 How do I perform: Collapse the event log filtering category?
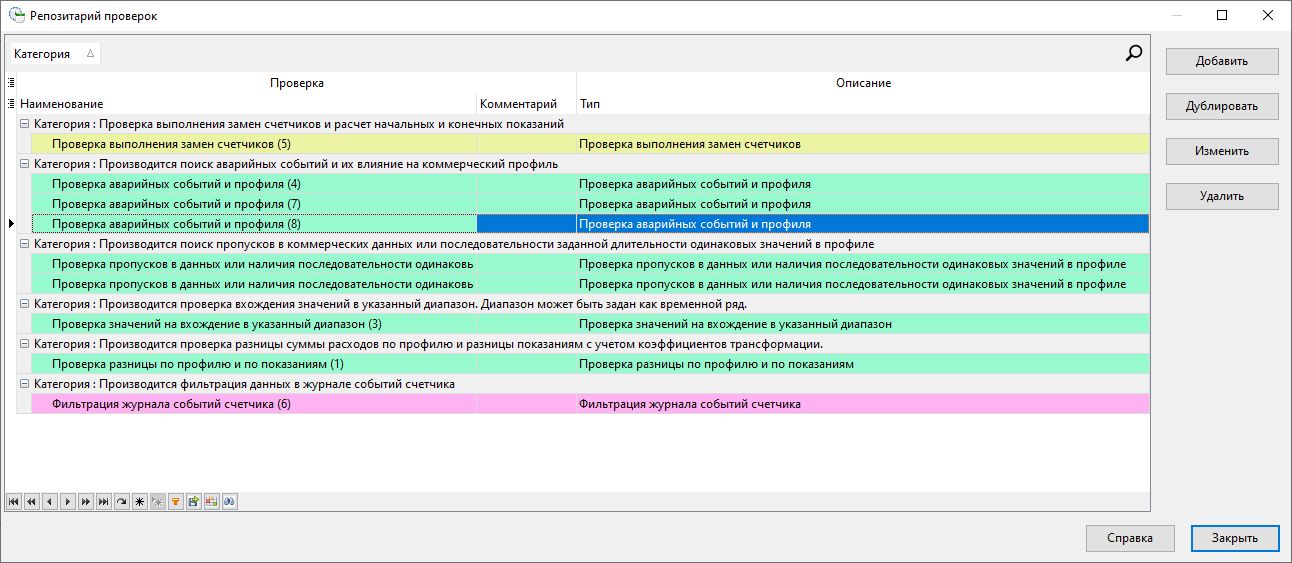tap(25, 384)
